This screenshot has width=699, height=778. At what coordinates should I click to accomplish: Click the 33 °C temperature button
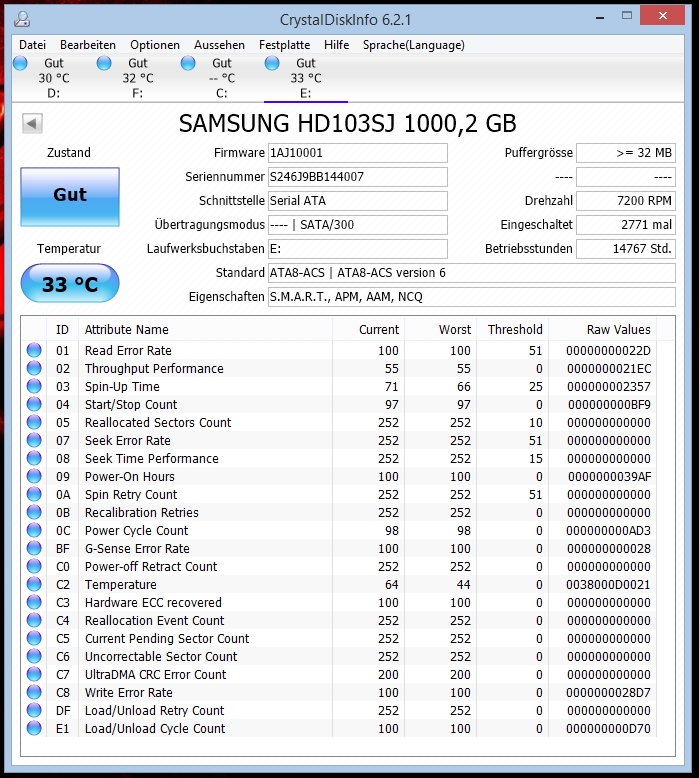coord(70,283)
